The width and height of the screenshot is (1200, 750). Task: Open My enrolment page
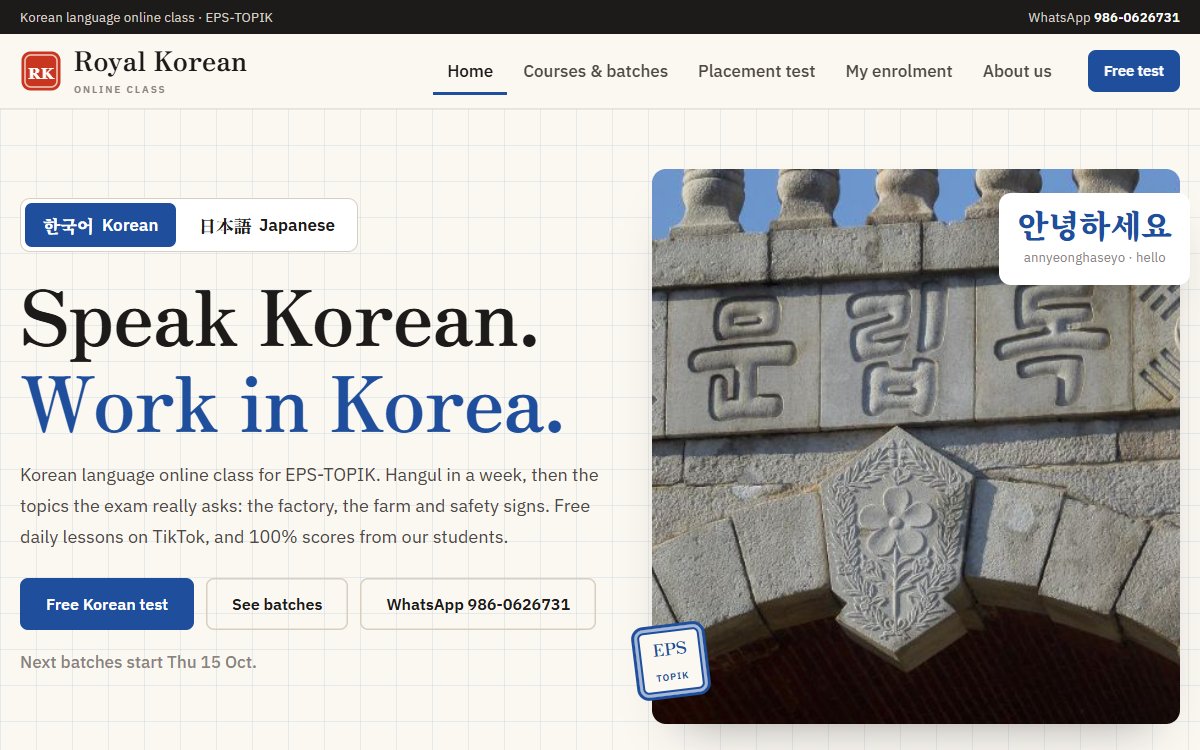[899, 71]
